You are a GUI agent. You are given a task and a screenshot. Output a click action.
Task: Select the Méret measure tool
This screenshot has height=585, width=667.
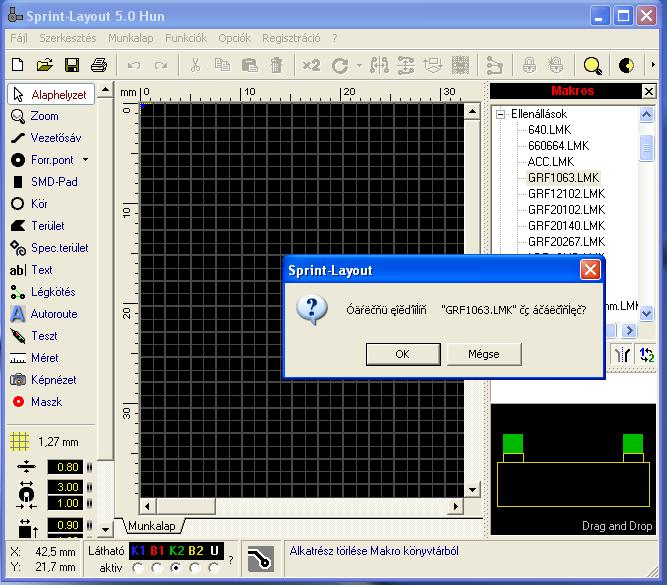coord(34,358)
